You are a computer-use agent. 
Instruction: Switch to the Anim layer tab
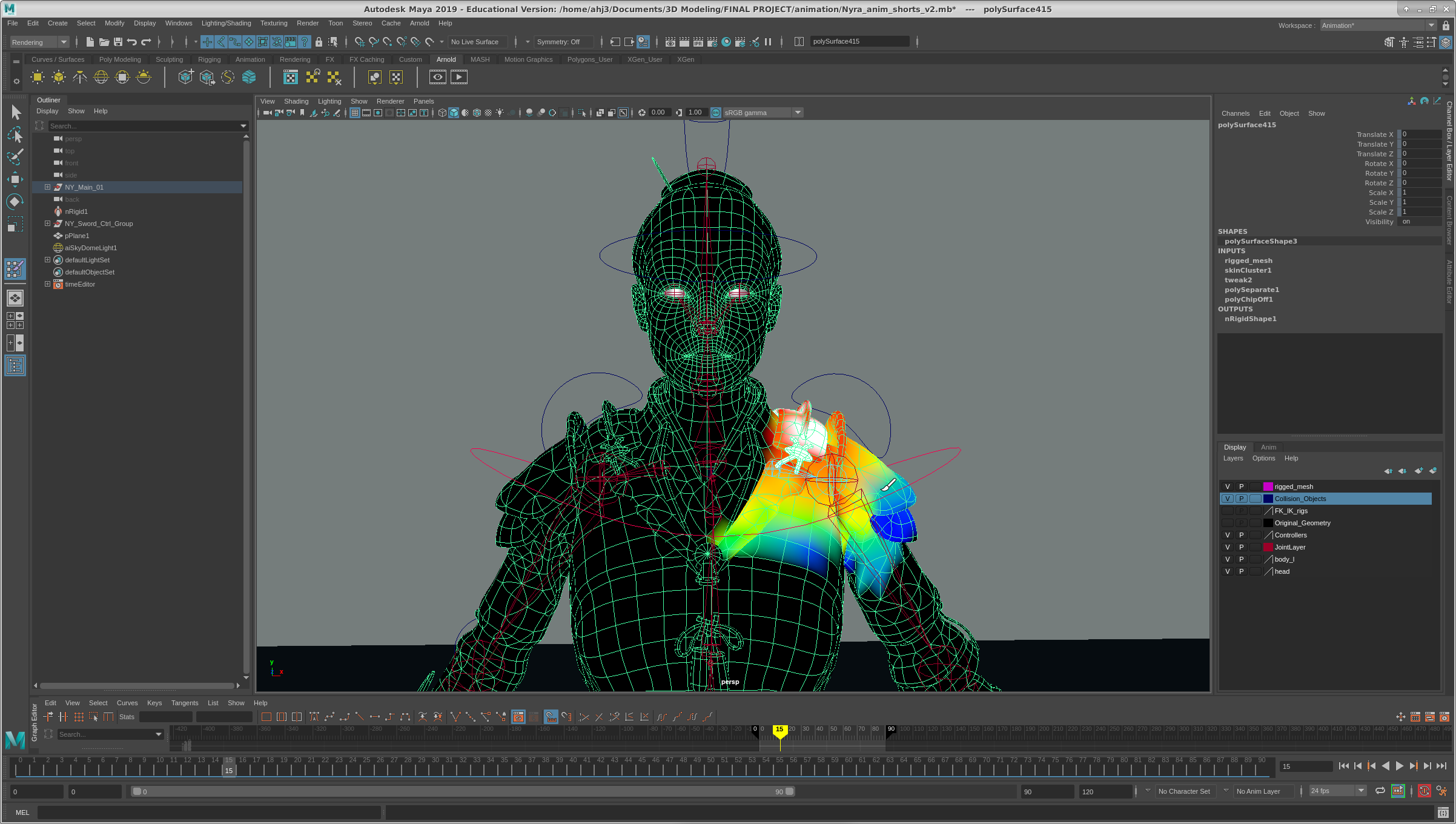(1268, 447)
